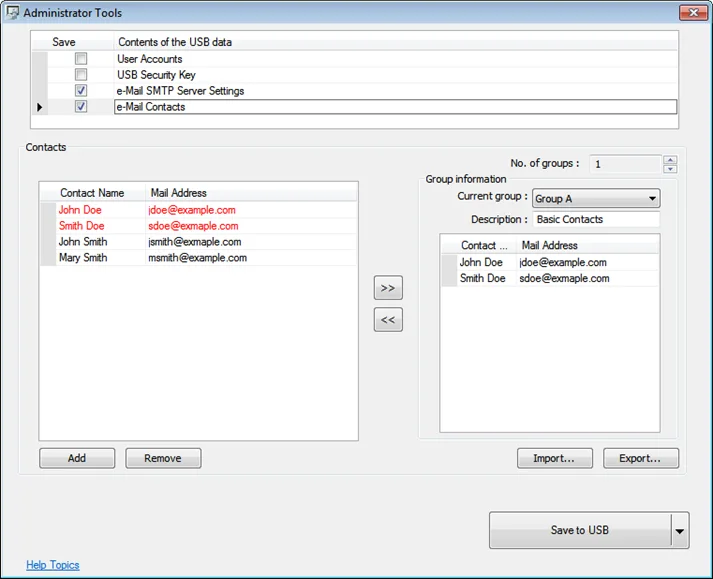The height and width of the screenshot is (579, 713).
Task: Click row selector beside John Smith
Action: pyautogui.click(x=48, y=242)
